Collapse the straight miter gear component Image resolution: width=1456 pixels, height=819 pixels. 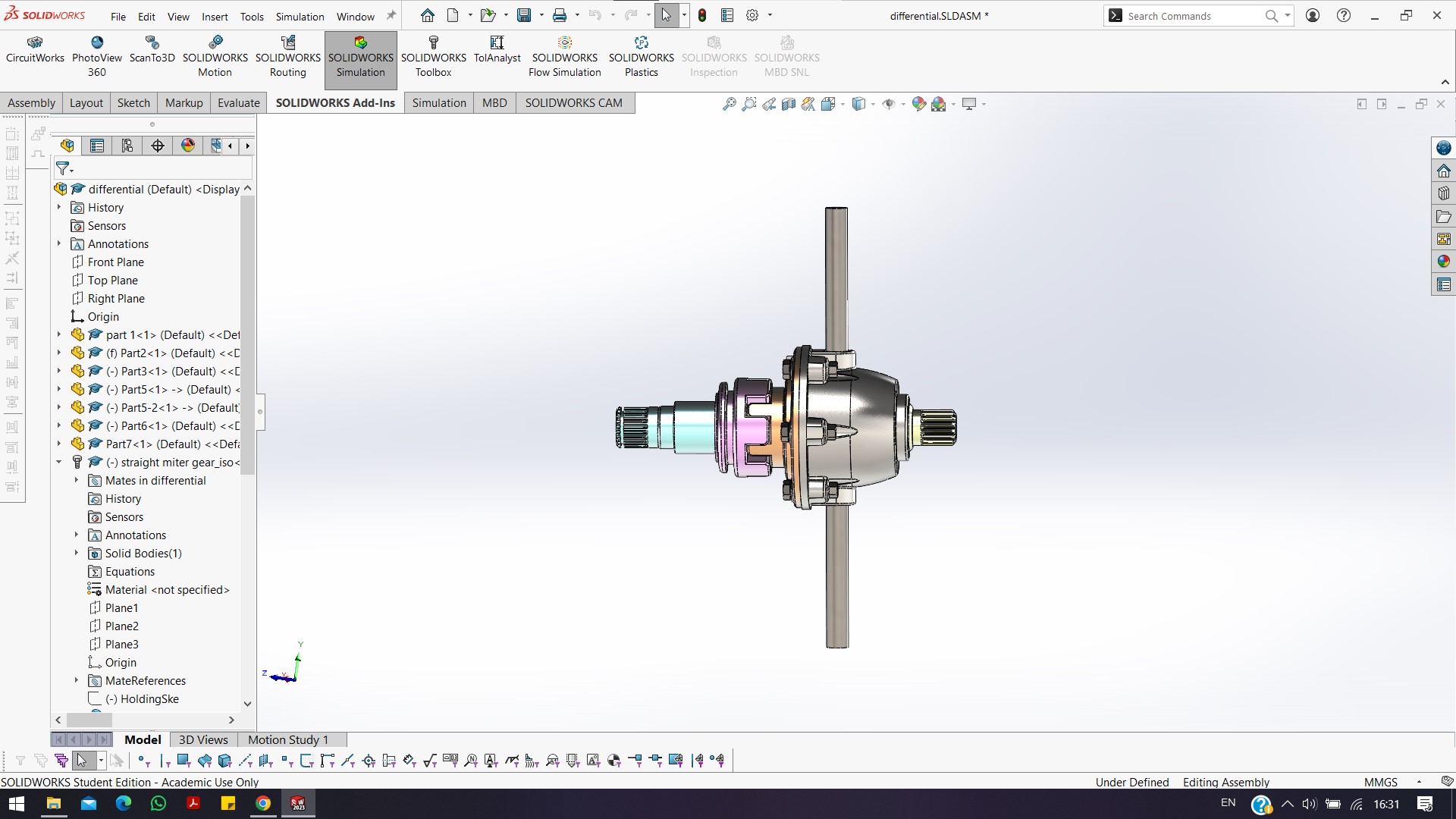59,462
